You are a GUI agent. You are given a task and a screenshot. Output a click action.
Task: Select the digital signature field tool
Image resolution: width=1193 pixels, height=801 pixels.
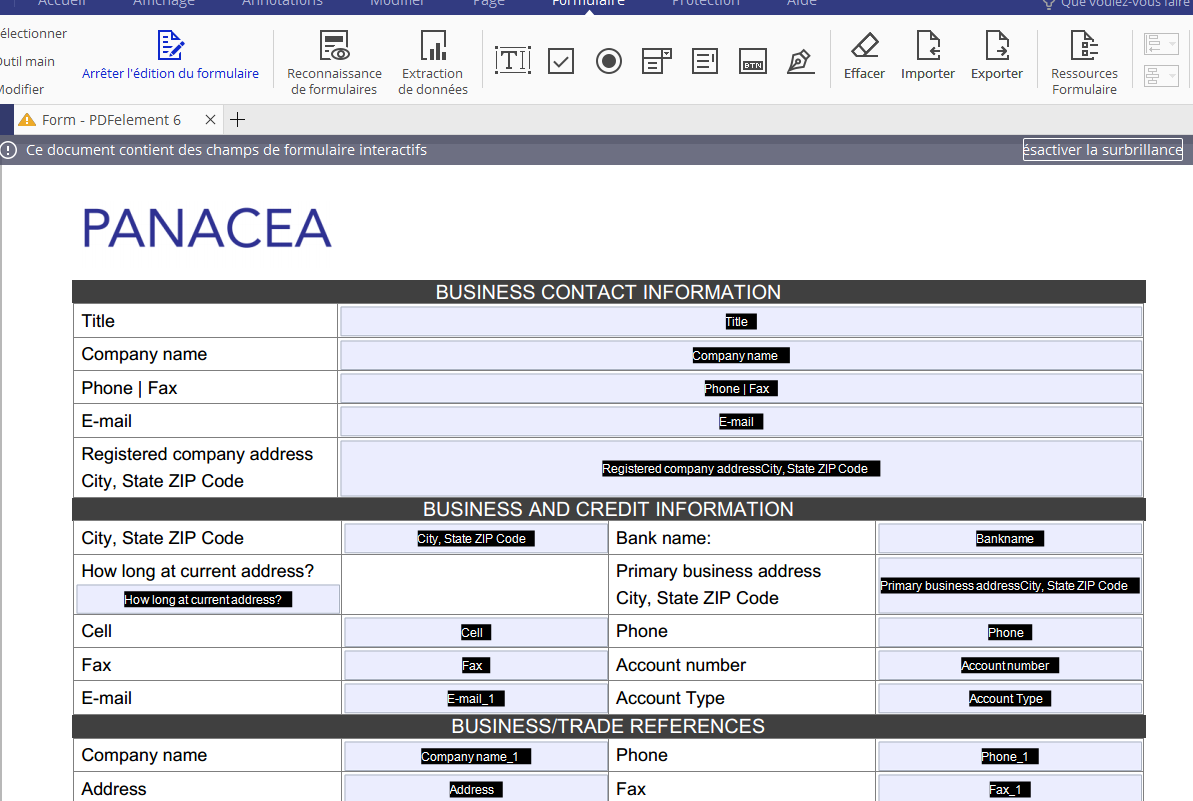[800, 61]
